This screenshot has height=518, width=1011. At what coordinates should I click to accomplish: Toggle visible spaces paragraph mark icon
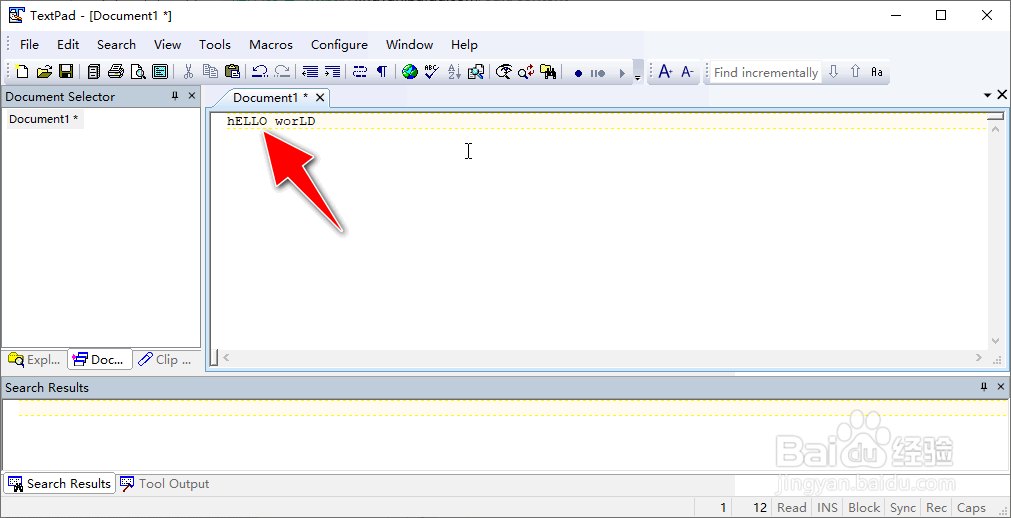click(x=382, y=72)
